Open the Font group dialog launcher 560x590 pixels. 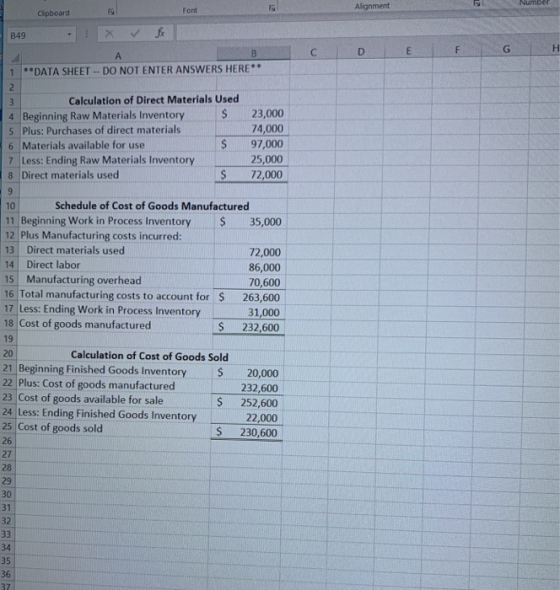click(x=271, y=8)
